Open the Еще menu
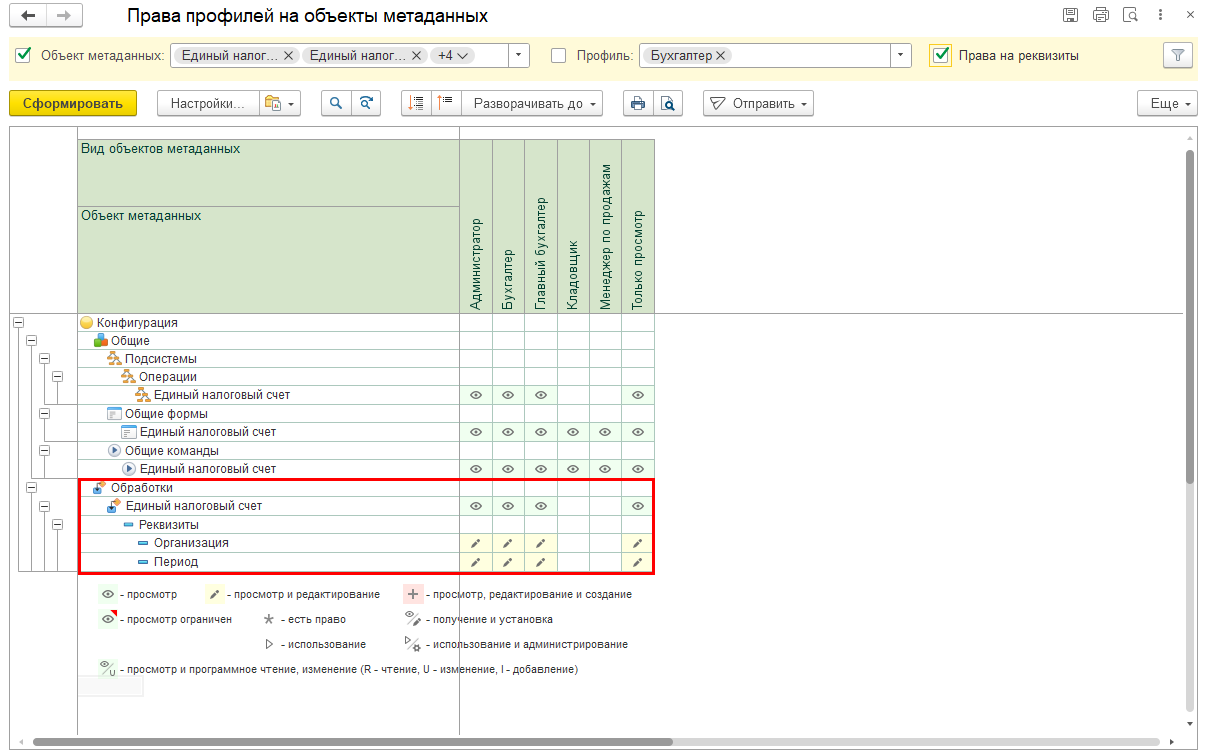Image resolution: width=1206 pixels, height=754 pixels. pos(1166,103)
